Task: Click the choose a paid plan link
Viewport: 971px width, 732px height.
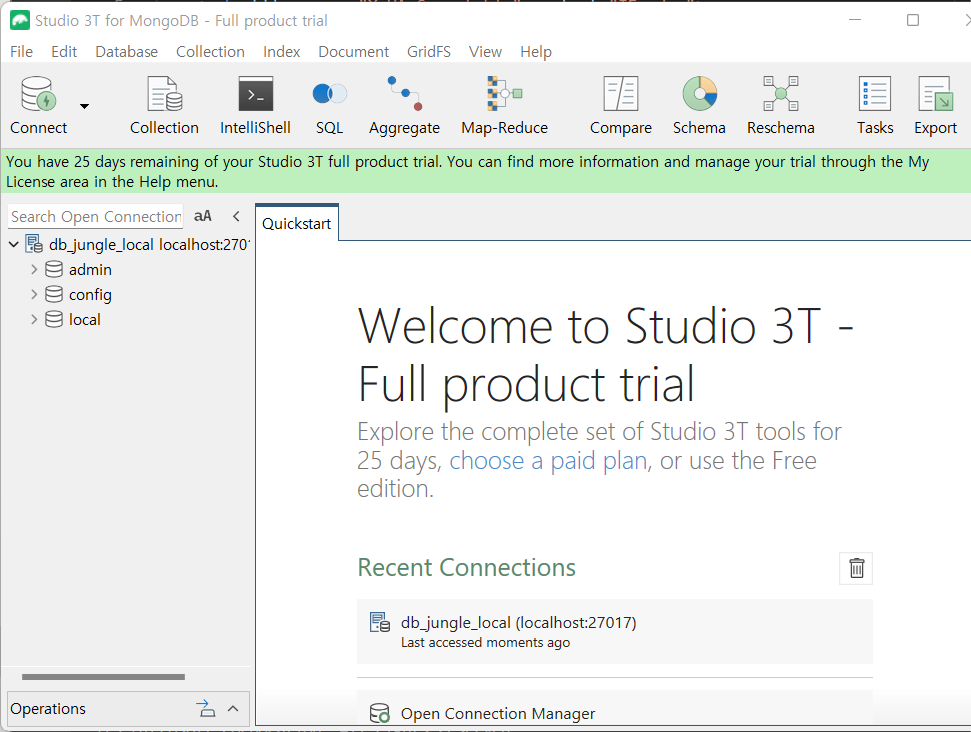Action: point(548,461)
